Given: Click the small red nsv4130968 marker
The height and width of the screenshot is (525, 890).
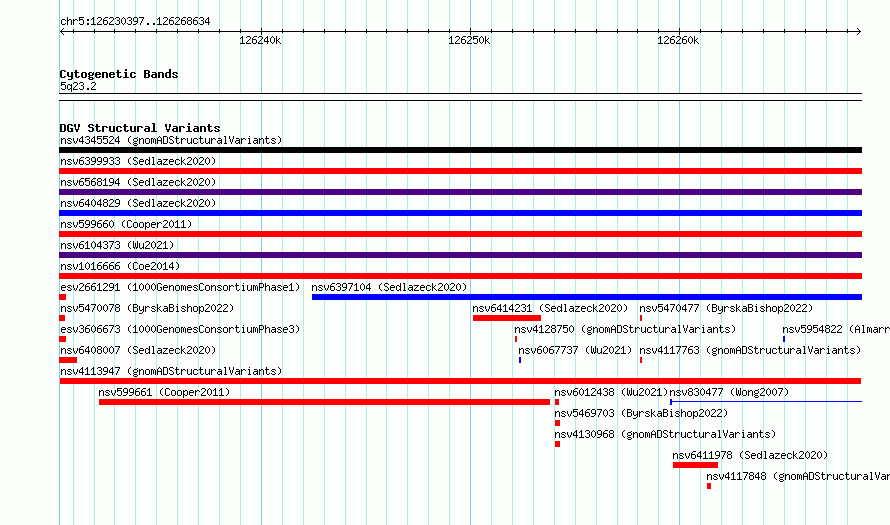Looking at the screenshot, I should click(557, 444).
